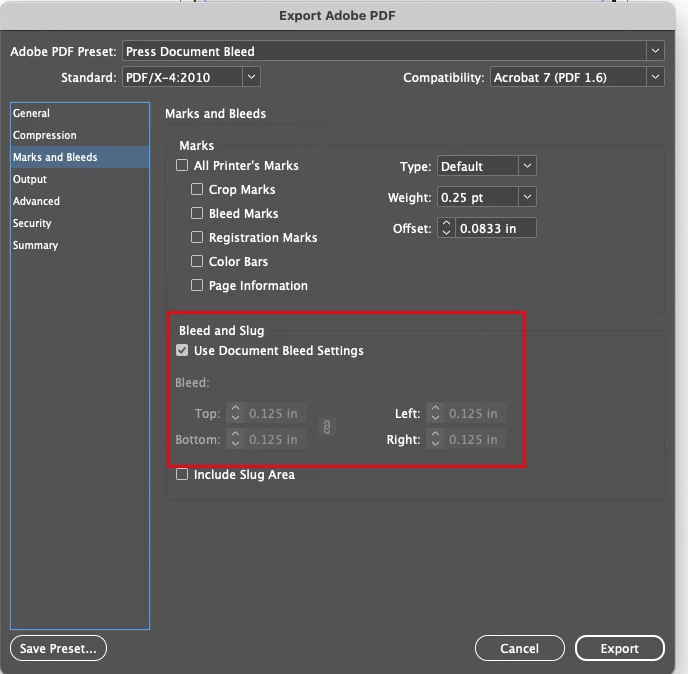Viewport: 688px width, 674px height.
Task: Click the Top bleed stepper
Action: pos(235,413)
